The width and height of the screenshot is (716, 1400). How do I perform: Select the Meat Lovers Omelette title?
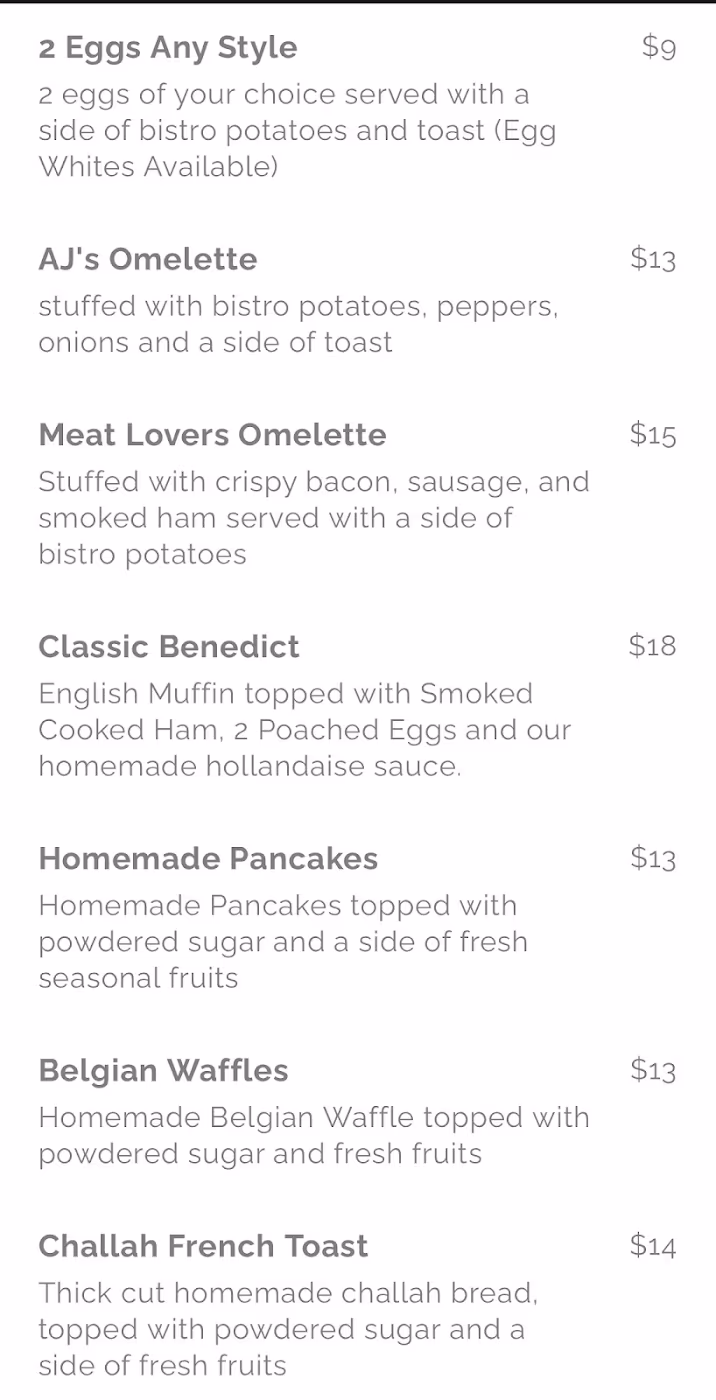[x=212, y=435]
